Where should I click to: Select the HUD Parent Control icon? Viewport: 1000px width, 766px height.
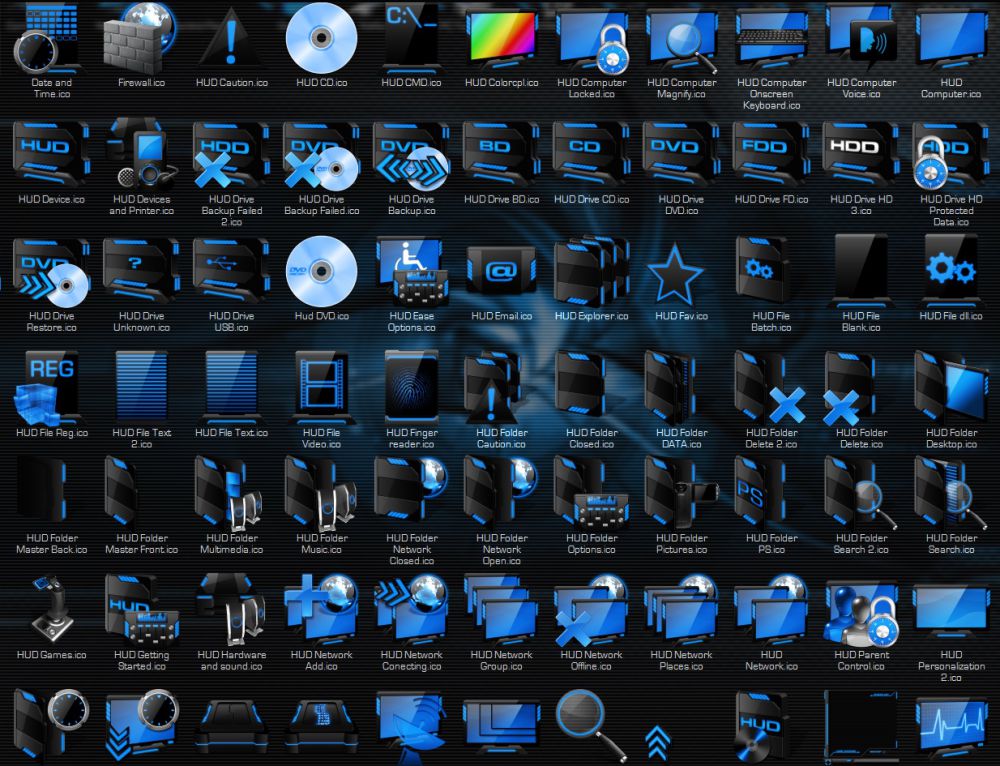(x=861, y=610)
